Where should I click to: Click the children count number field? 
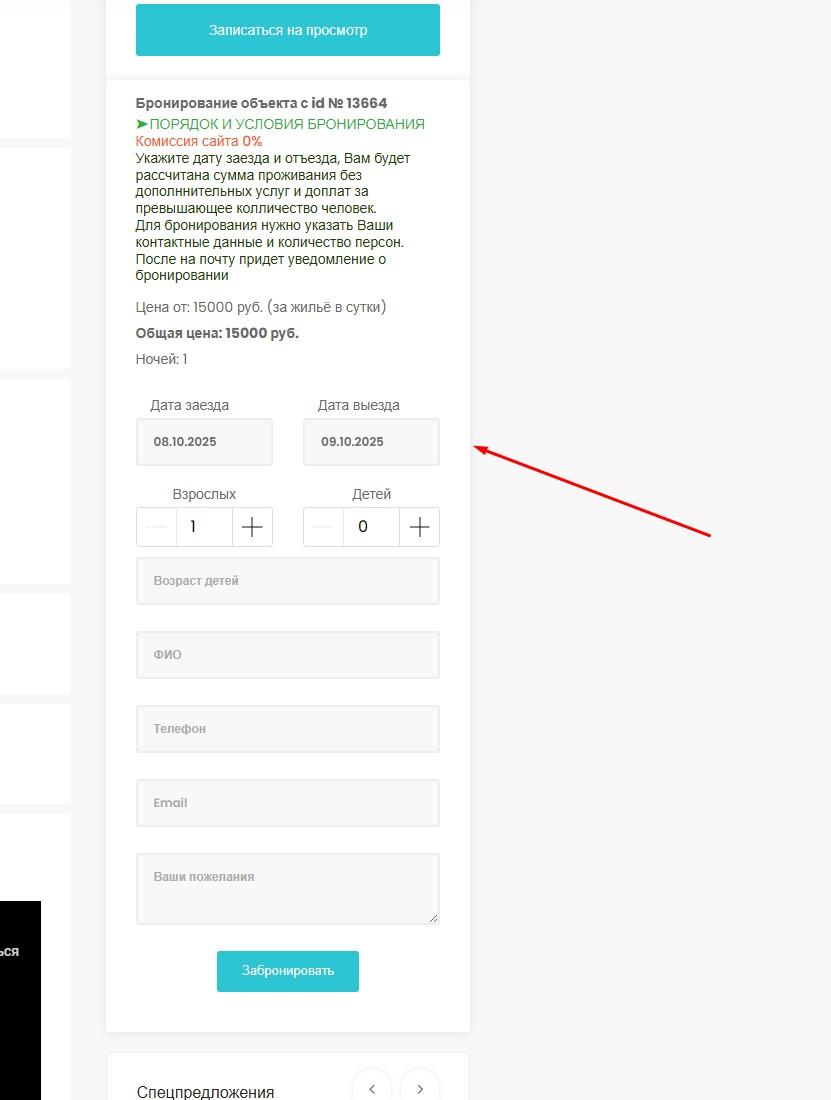(371, 527)
